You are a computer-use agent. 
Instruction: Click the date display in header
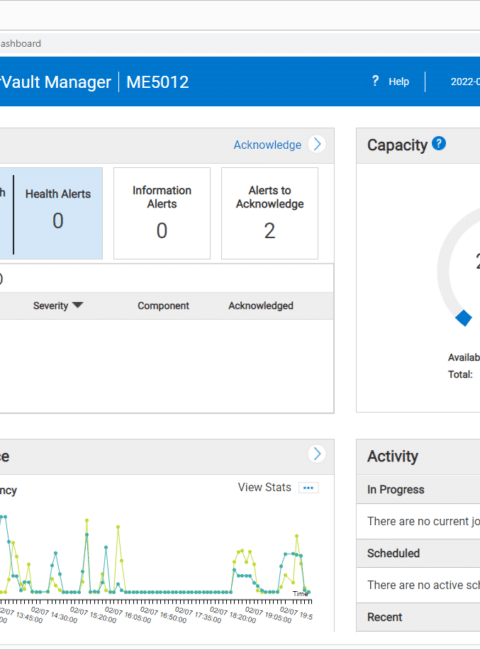465,82
